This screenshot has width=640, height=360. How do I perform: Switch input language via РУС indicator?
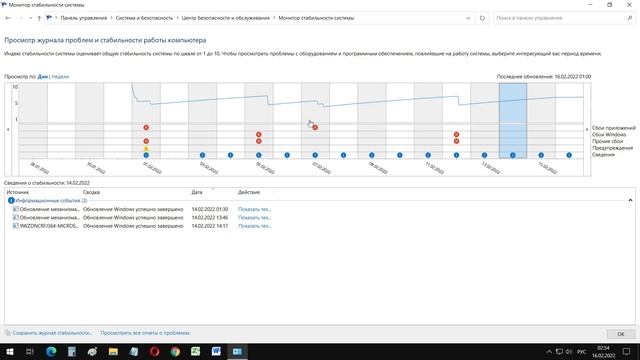click(582, 351)
